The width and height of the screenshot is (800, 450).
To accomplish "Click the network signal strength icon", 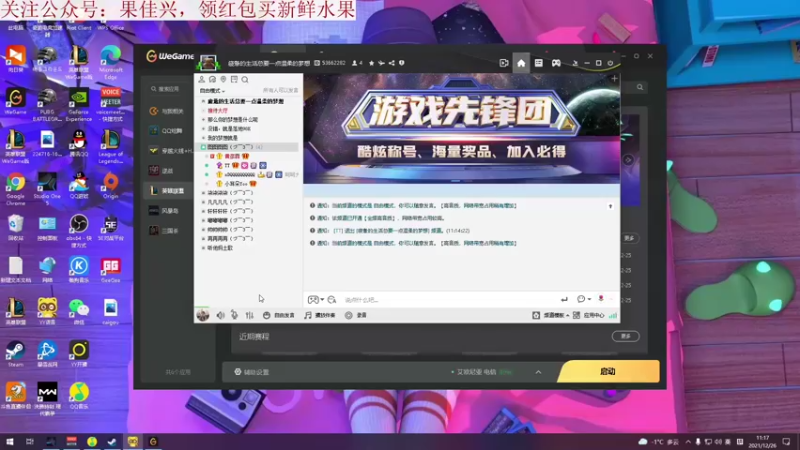I will coord(613,315).
